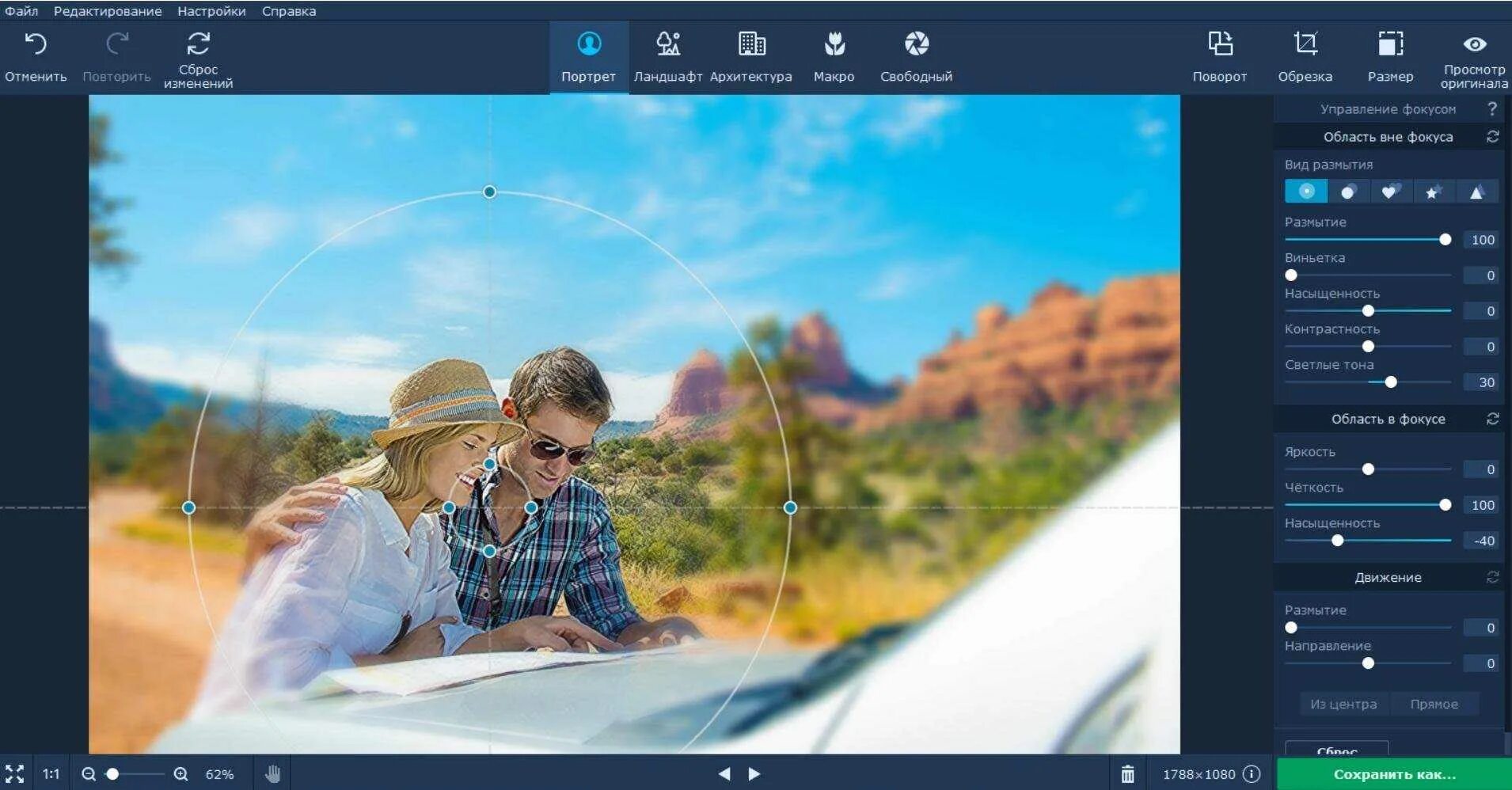Viewport: 1512px width, 790px height.
Task: Select the Портрет focus mode
Action: coord(588,57)
